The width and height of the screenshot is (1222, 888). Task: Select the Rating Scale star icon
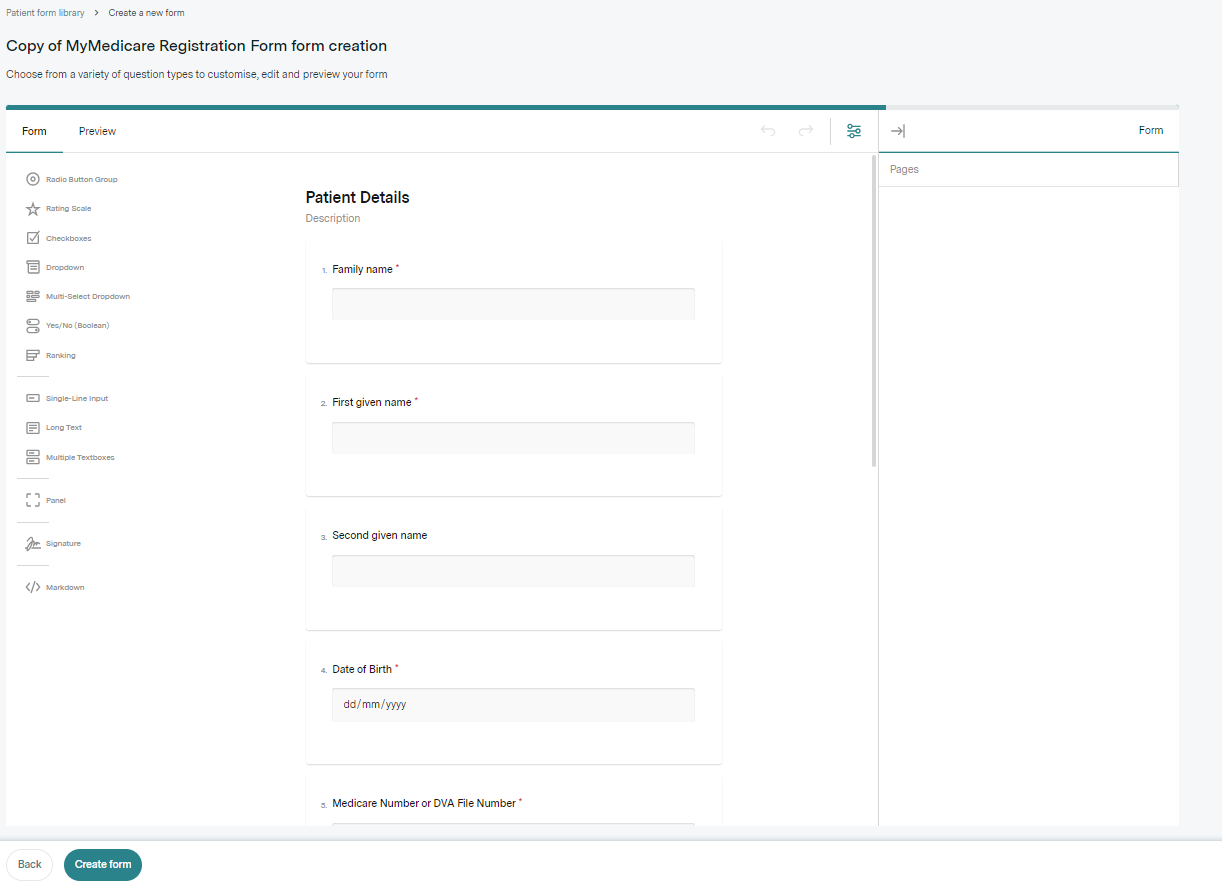tap(33, 209)
